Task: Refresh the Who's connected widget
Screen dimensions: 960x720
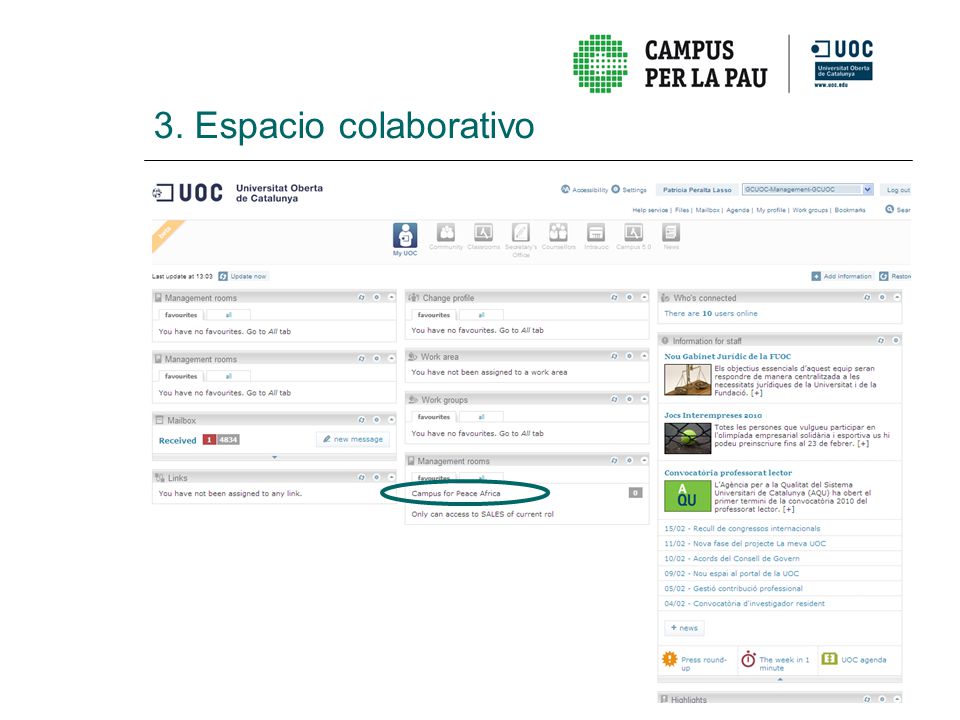Action: [x=867, y=297]
